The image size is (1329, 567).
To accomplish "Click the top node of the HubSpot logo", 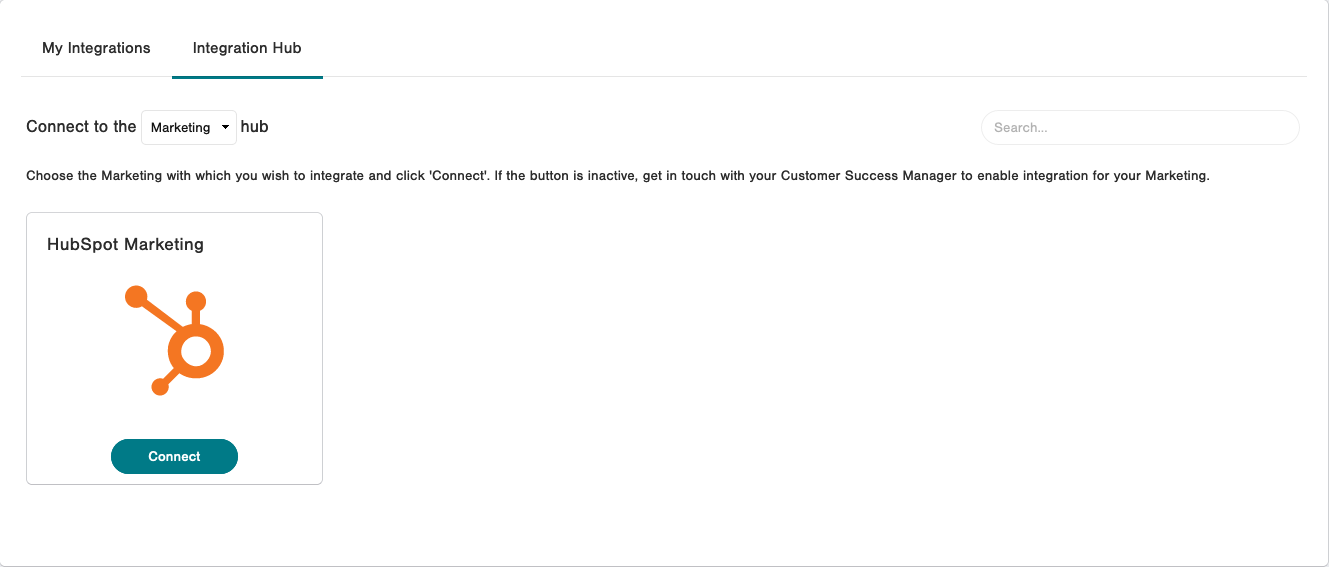I will 196,301.
